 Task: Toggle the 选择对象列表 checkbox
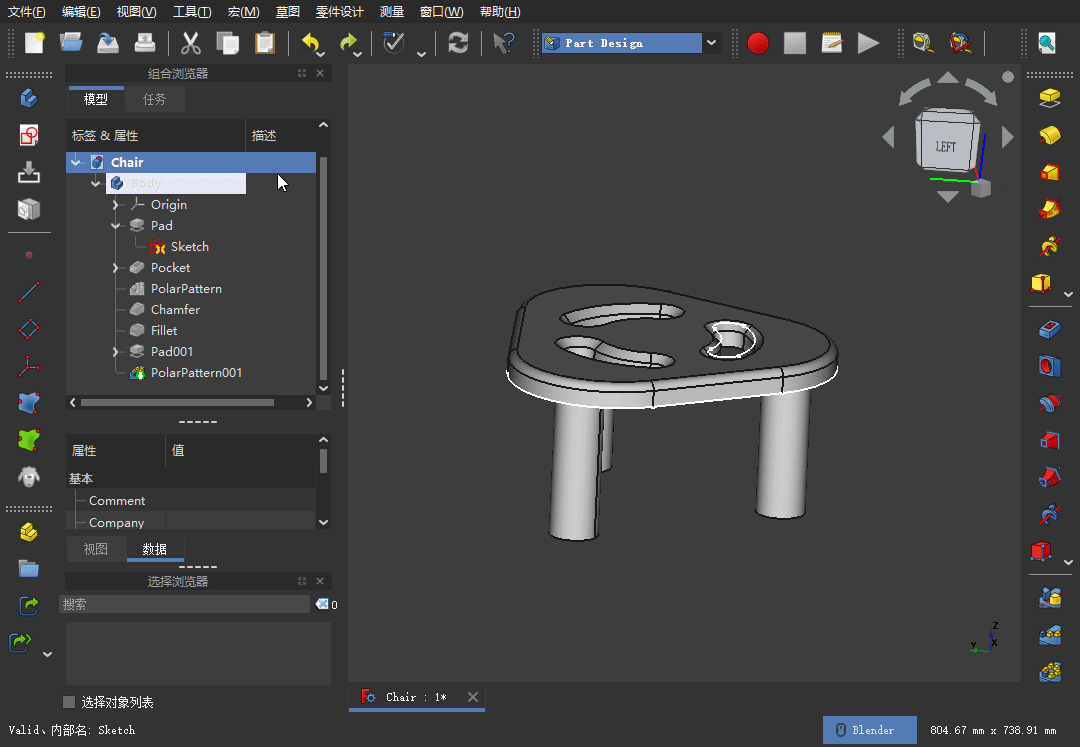(69, 702)
